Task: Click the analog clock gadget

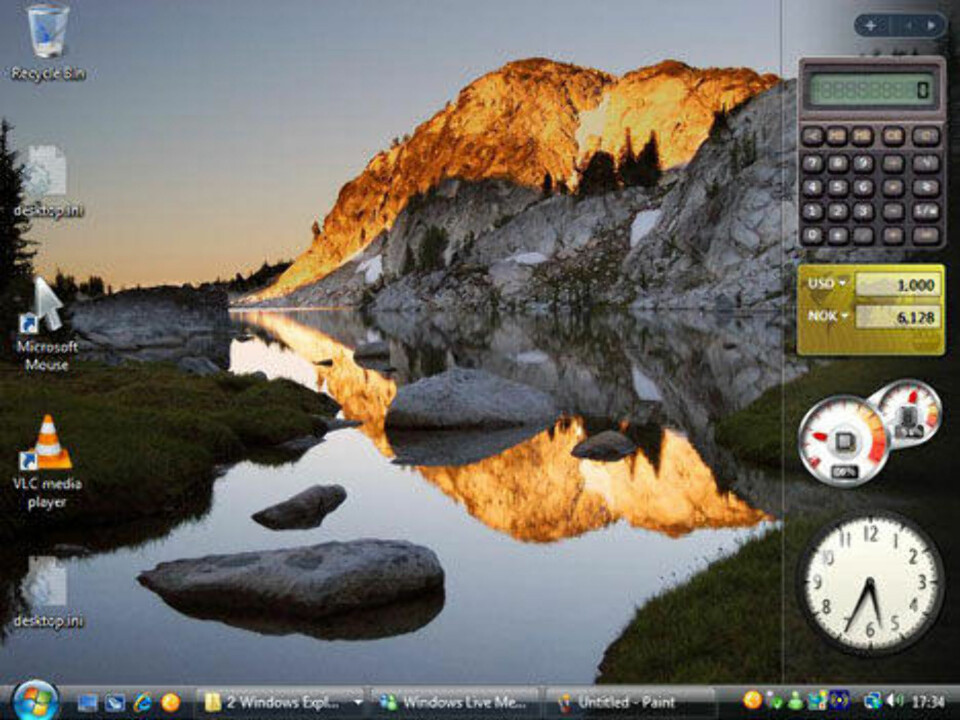Action: click(871, 582)
